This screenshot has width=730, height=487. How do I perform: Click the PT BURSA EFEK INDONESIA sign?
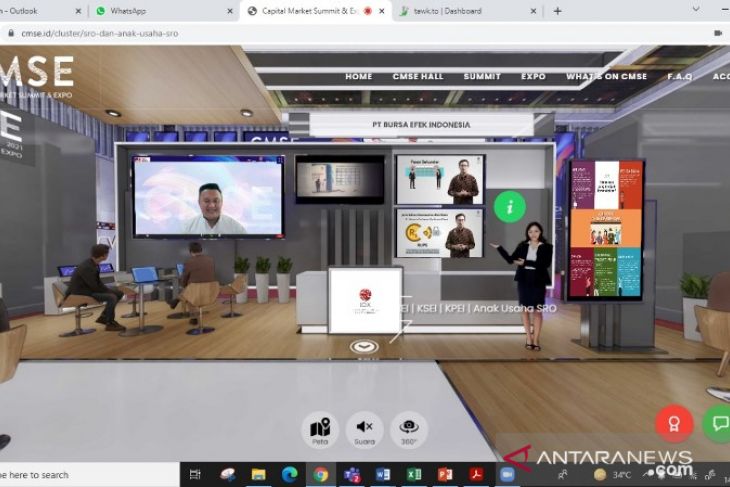click(x=421, y=125)
